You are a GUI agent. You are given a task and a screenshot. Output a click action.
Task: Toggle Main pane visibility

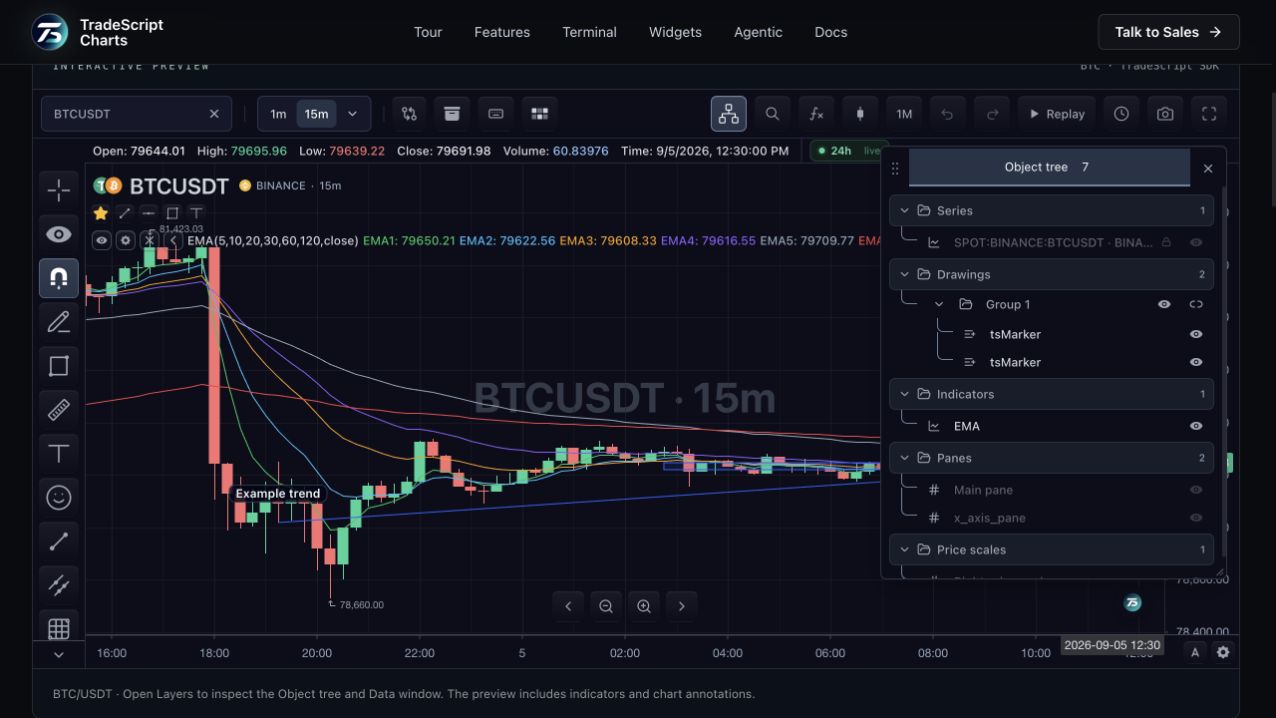[1196, 490]
